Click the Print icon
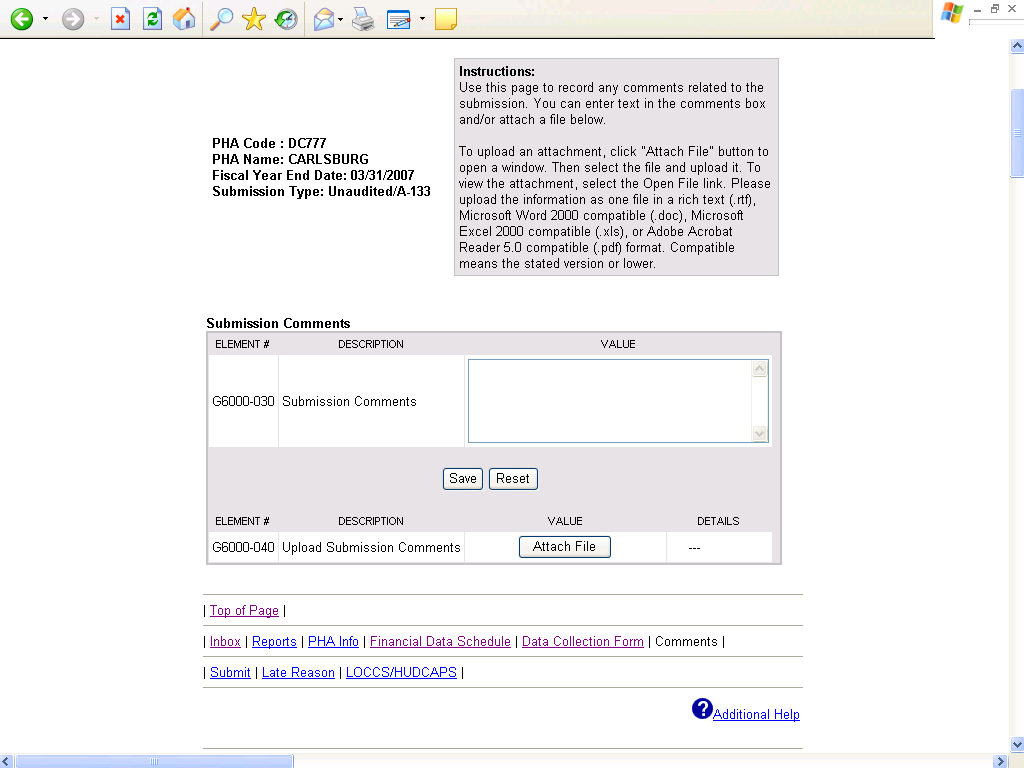The width and height of the screenshot is (1024, 768). point(364,20)
